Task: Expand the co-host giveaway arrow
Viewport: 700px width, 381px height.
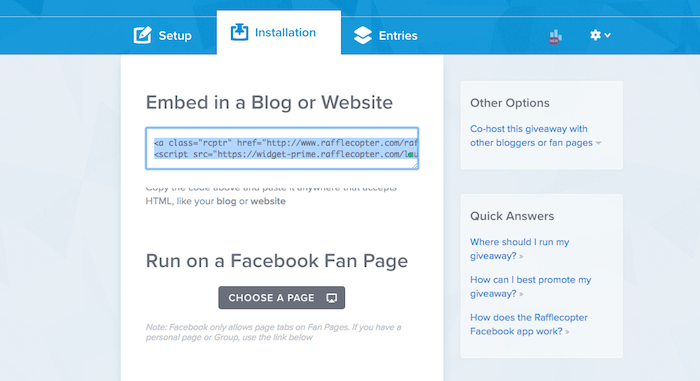Action: (x=598, y=143)
